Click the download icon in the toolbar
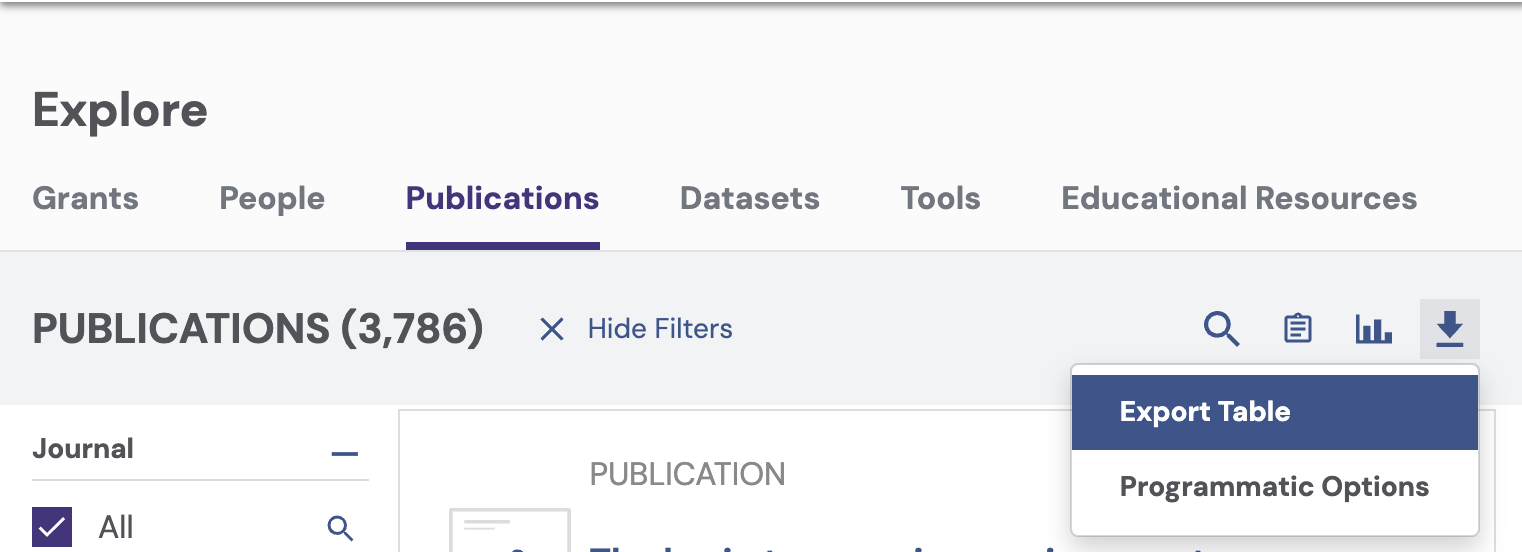Screen dimensions: 1522x552 tap(1449, 329)
